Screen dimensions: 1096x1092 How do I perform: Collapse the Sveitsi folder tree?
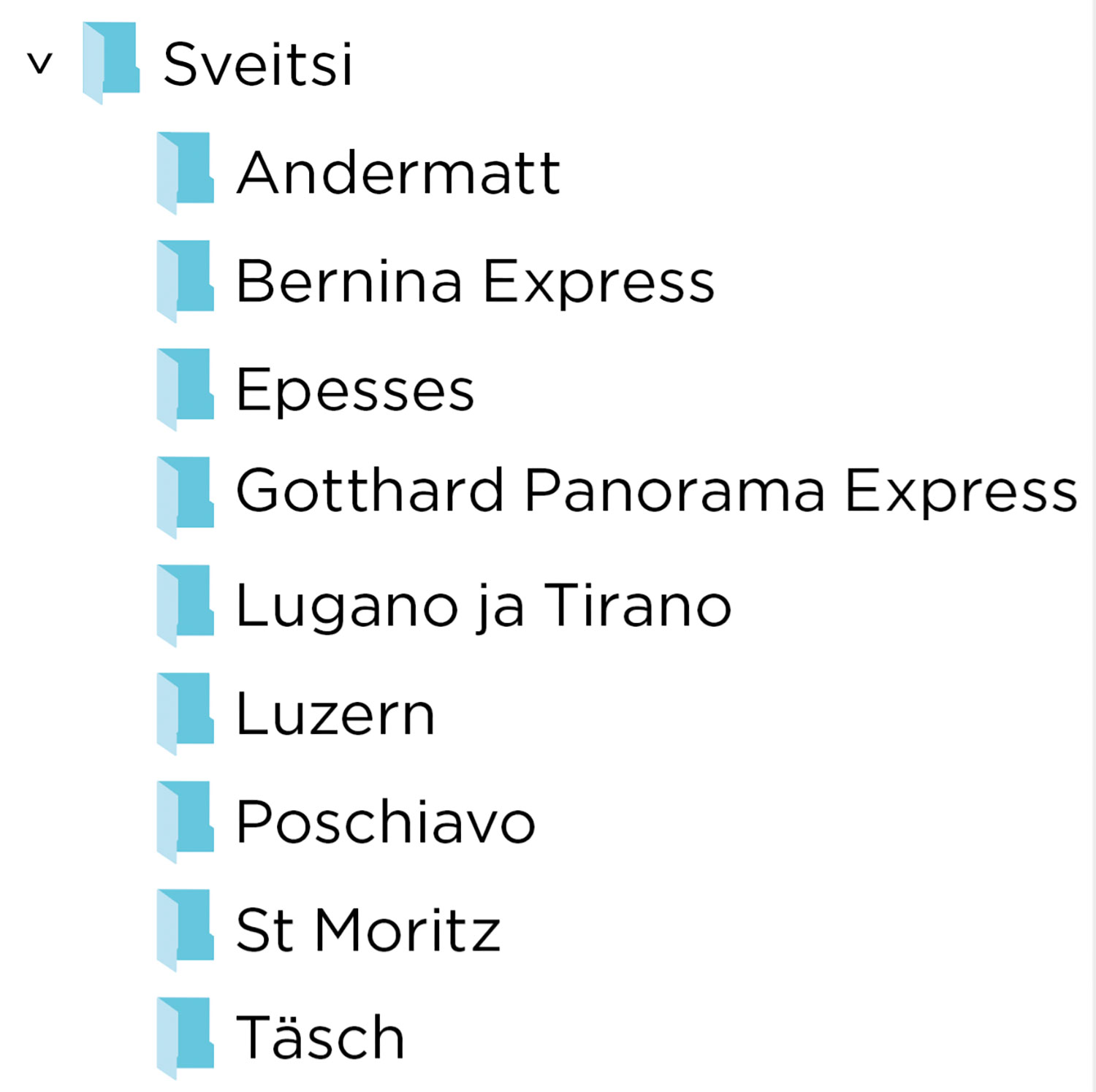point(40,64)
